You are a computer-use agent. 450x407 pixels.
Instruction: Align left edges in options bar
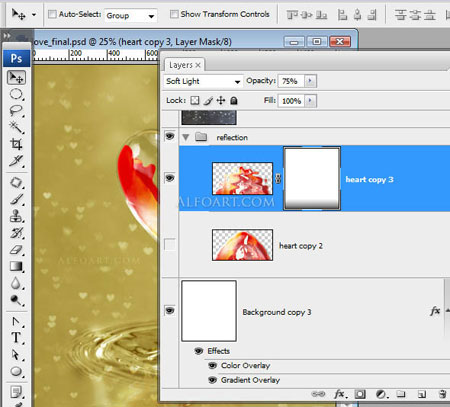342,15
